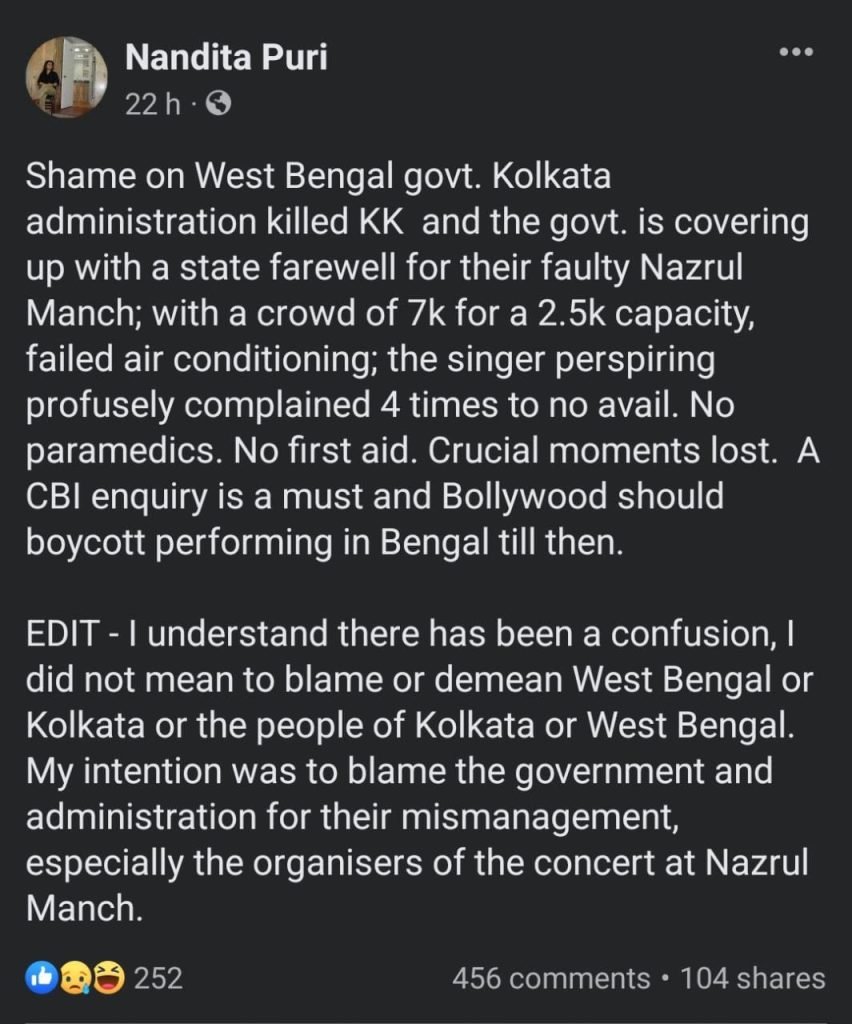Open Nandita Puri's profile picture
This screenshot has width=852, height=1024.
pos(66,76)
